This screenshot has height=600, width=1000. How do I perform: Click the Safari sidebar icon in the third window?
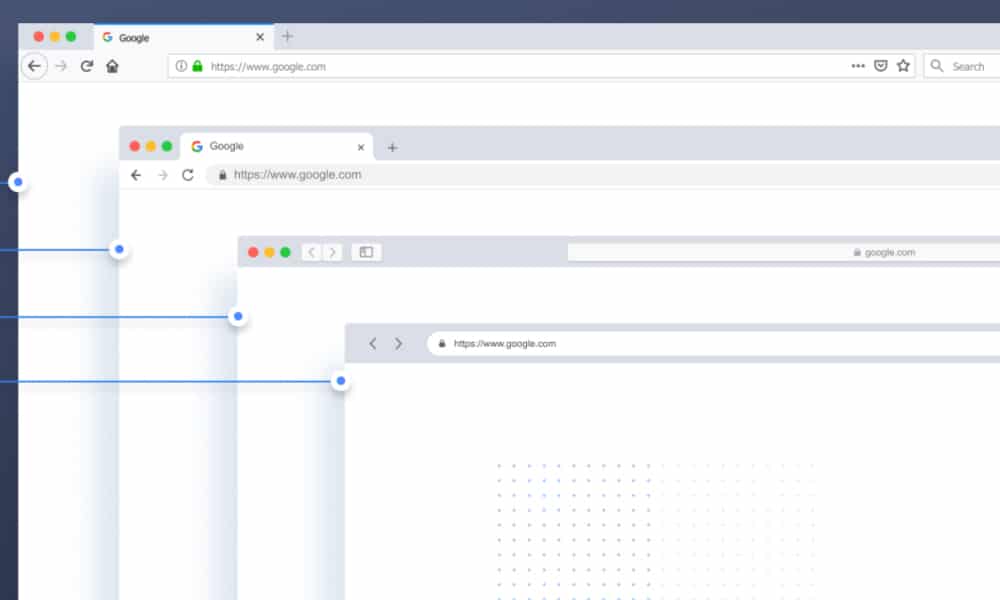click(x=366, y=252)
